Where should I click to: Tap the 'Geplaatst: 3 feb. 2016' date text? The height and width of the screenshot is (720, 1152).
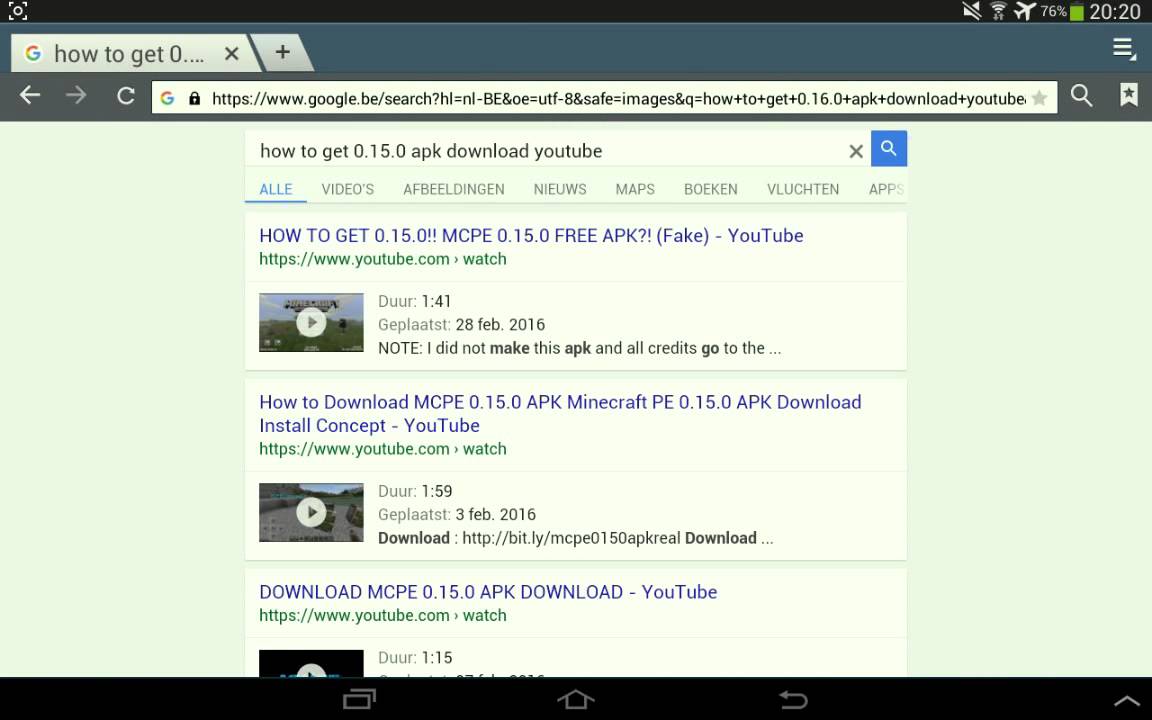[457, 515]
